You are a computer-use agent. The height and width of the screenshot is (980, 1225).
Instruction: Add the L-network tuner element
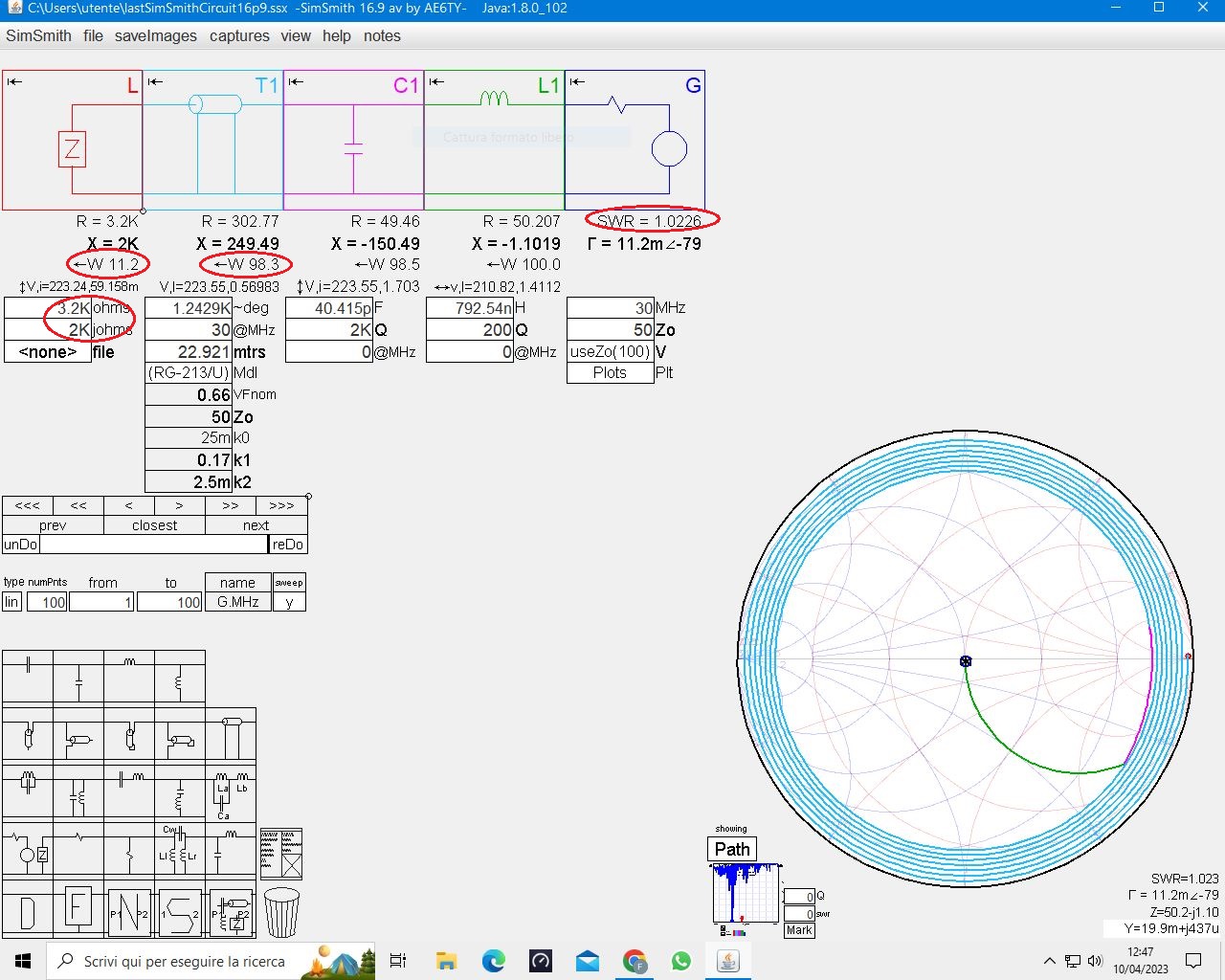point(231,849)
